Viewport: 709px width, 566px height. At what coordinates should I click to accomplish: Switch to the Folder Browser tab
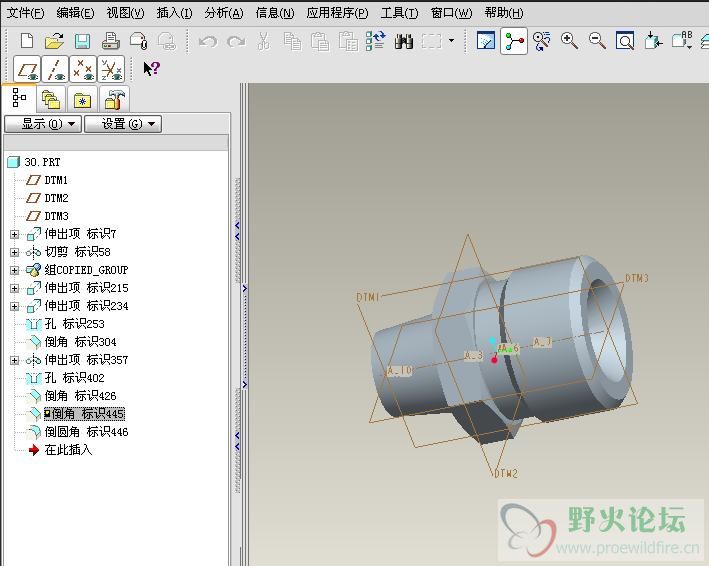(51, 100)
